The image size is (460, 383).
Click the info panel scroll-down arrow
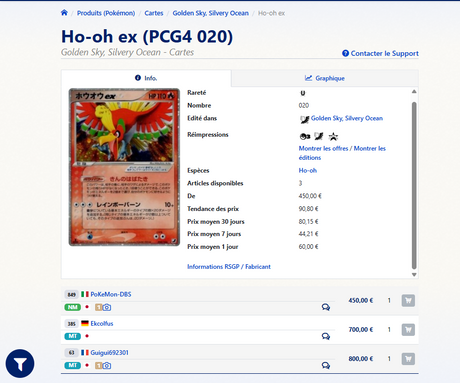tap(414, 275)
